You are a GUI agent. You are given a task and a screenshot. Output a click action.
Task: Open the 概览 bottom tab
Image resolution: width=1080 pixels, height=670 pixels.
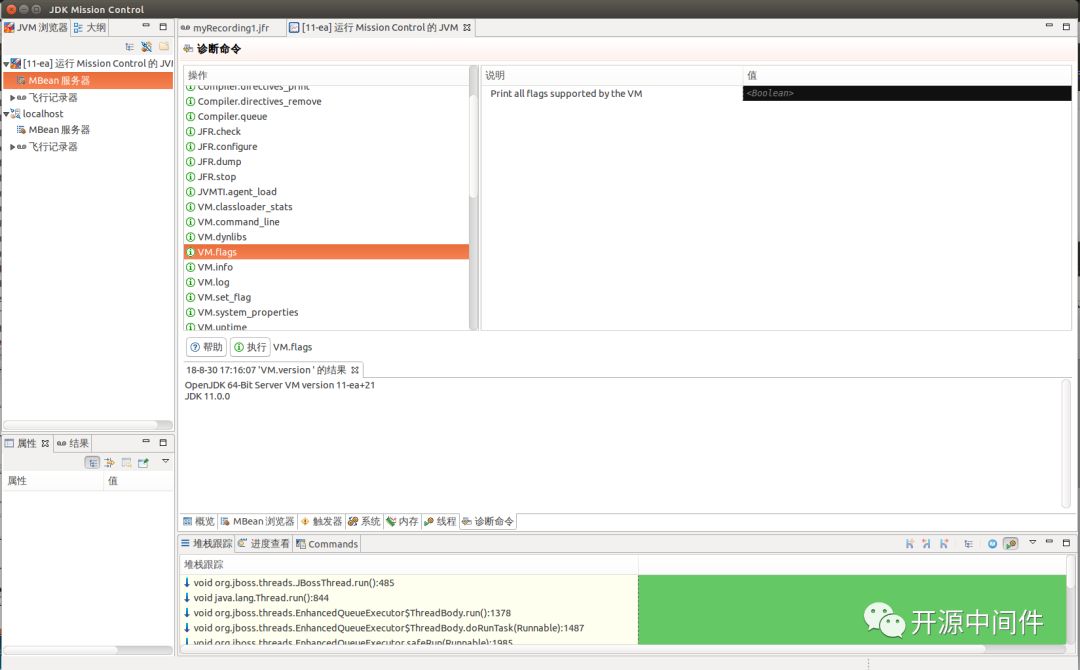point(198,521)
